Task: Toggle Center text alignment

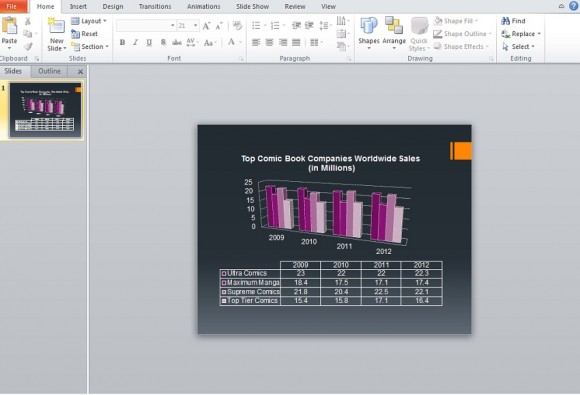Action: pyautogui.click(x=270, y=43)
